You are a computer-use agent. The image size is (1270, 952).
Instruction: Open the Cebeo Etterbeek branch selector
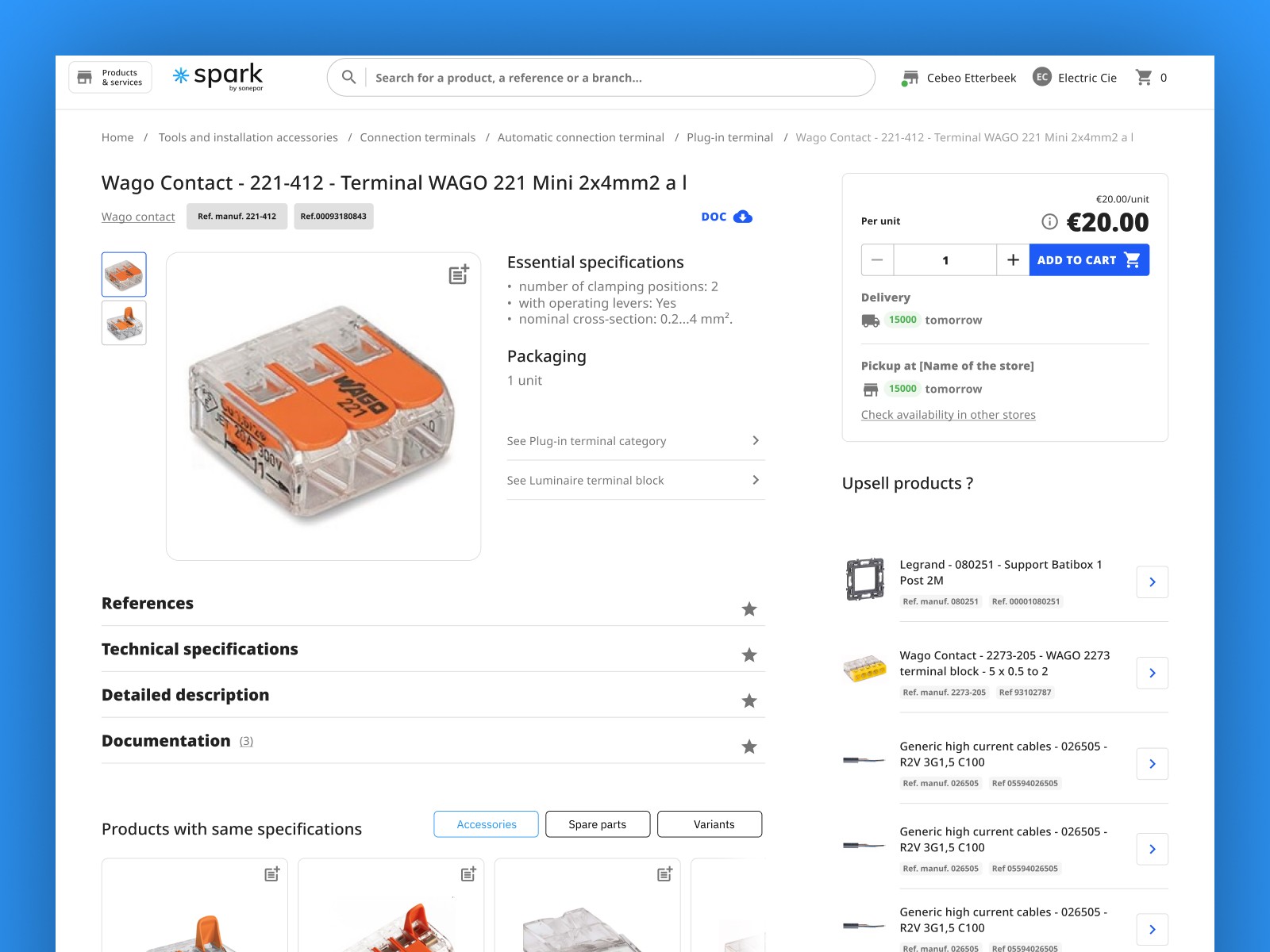click(x=959, y=78)
